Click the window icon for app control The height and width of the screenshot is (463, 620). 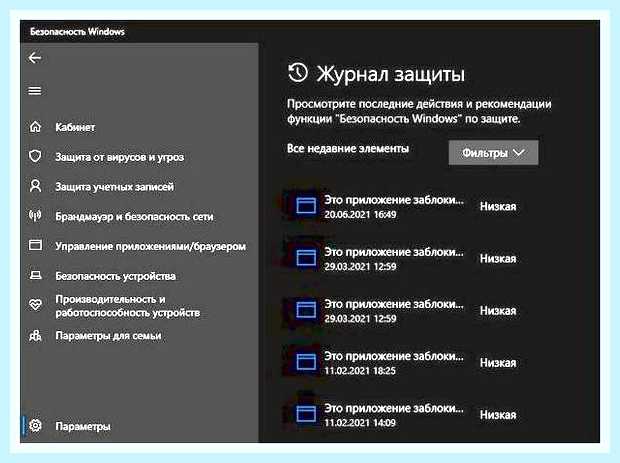click(35, 245)
